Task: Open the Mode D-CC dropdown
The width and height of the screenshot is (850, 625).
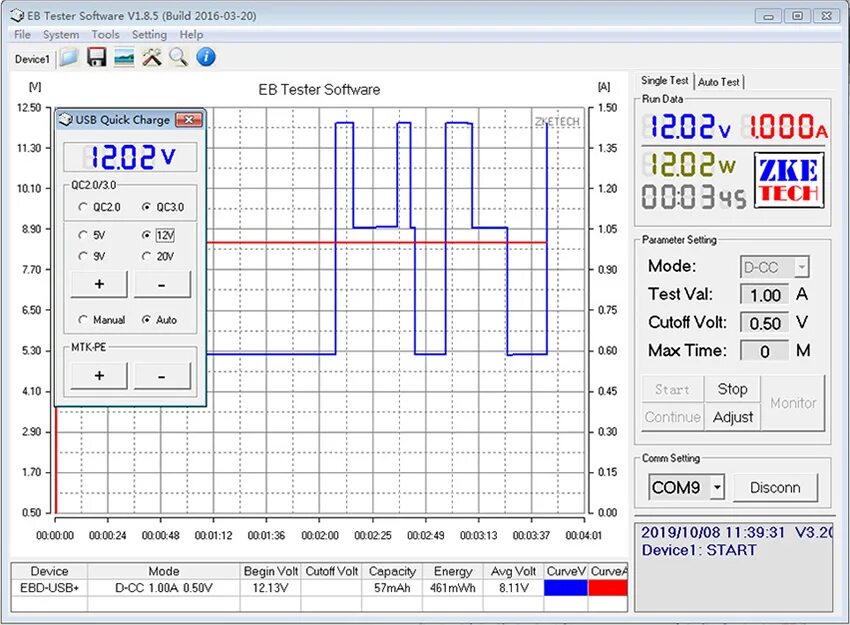Action: (x=801, y=267)
